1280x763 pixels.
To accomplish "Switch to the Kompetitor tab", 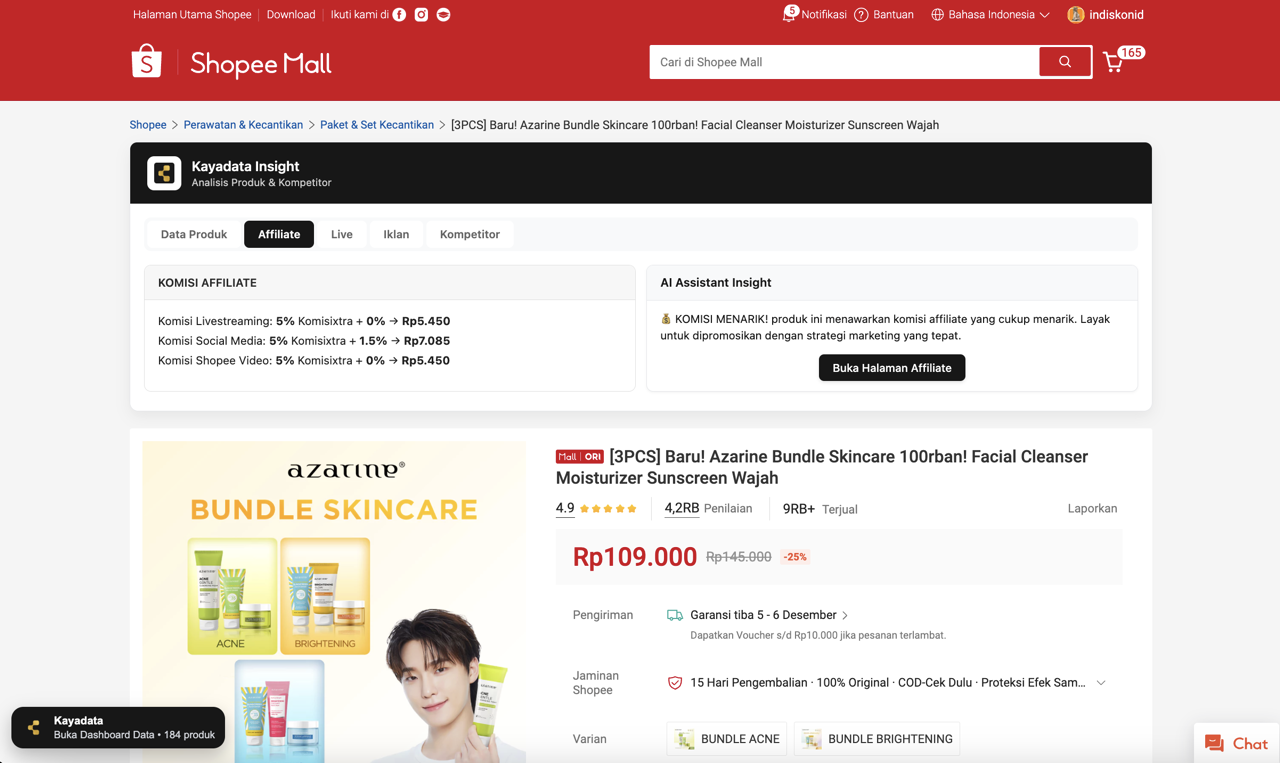I will tap(469, 234).
